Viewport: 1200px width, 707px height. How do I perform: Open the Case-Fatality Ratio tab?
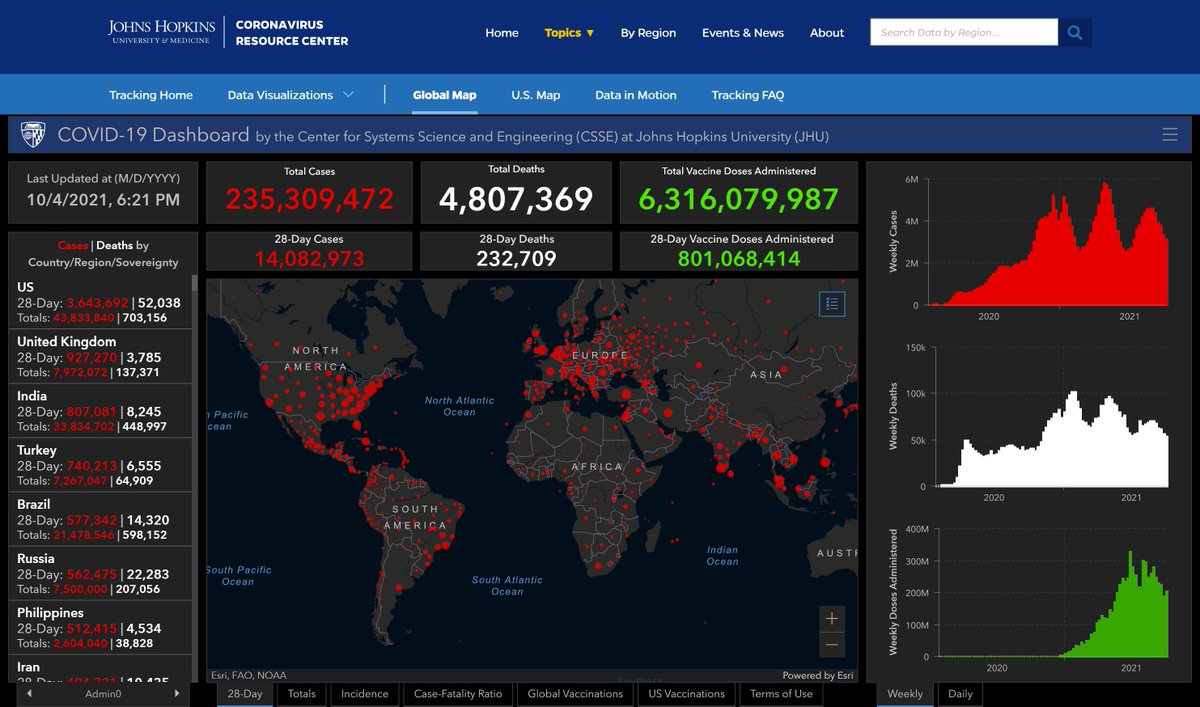(x=458, y=693)
